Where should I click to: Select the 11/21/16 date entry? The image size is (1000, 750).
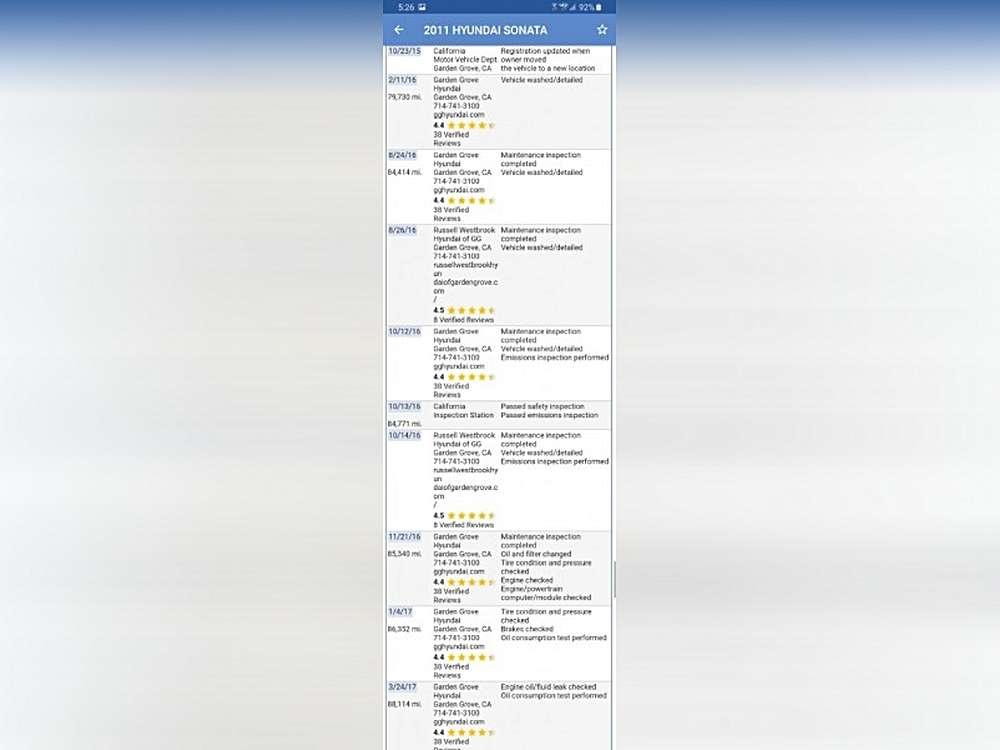[404, 537]
